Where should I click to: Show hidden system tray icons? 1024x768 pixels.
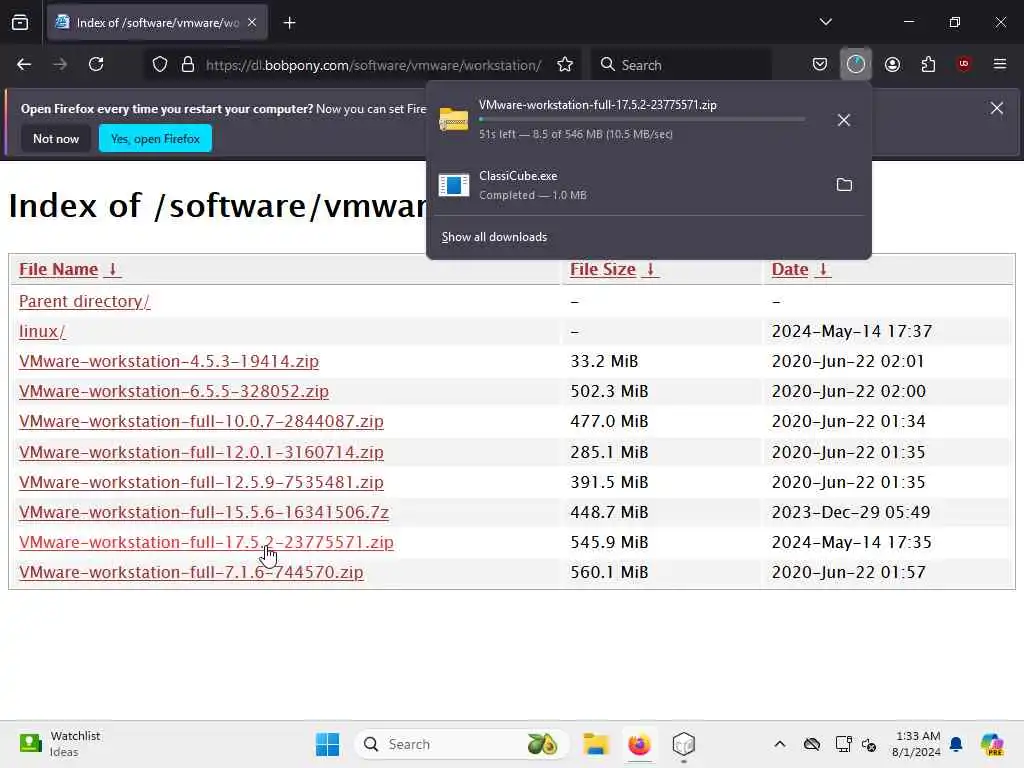779,744
